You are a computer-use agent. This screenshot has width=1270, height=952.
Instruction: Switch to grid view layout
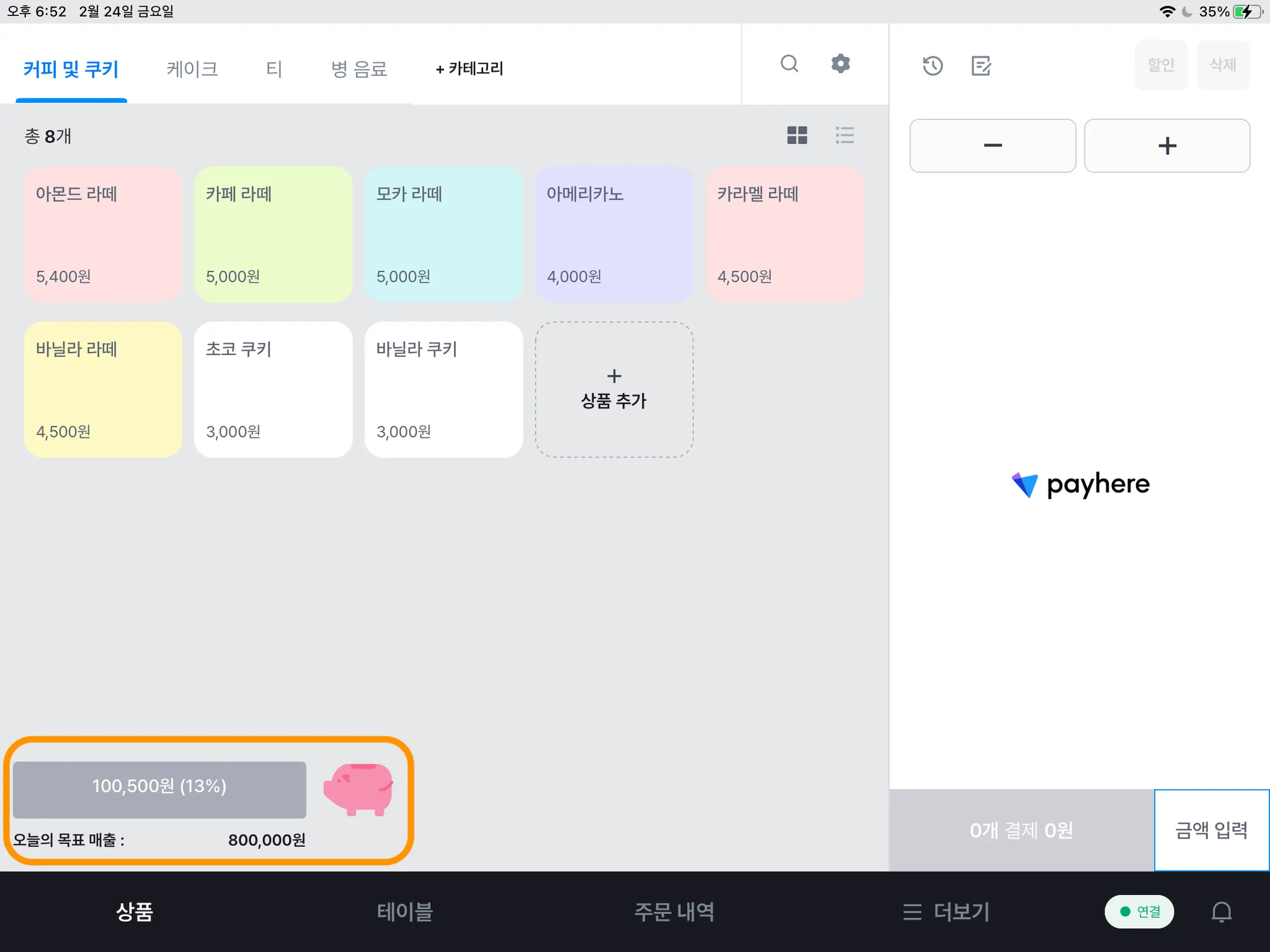point(797,135)
